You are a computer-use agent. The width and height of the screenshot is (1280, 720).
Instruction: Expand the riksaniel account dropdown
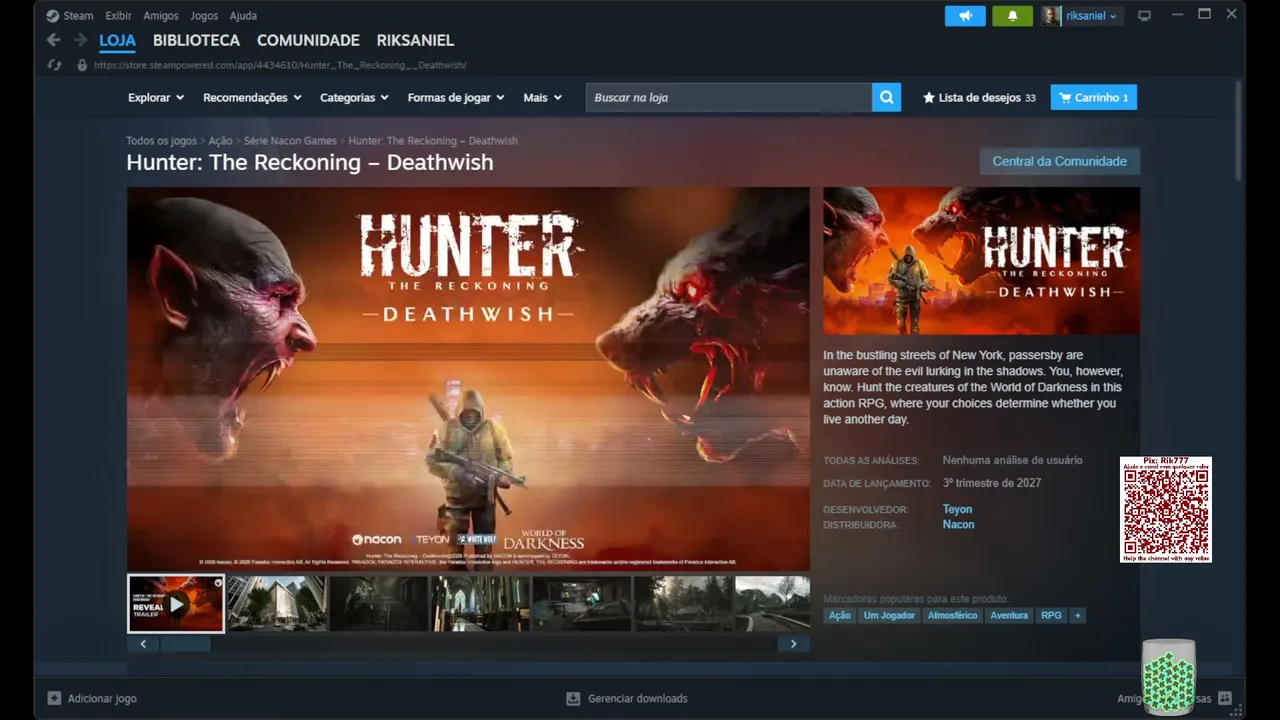(x=1112, y=17)
